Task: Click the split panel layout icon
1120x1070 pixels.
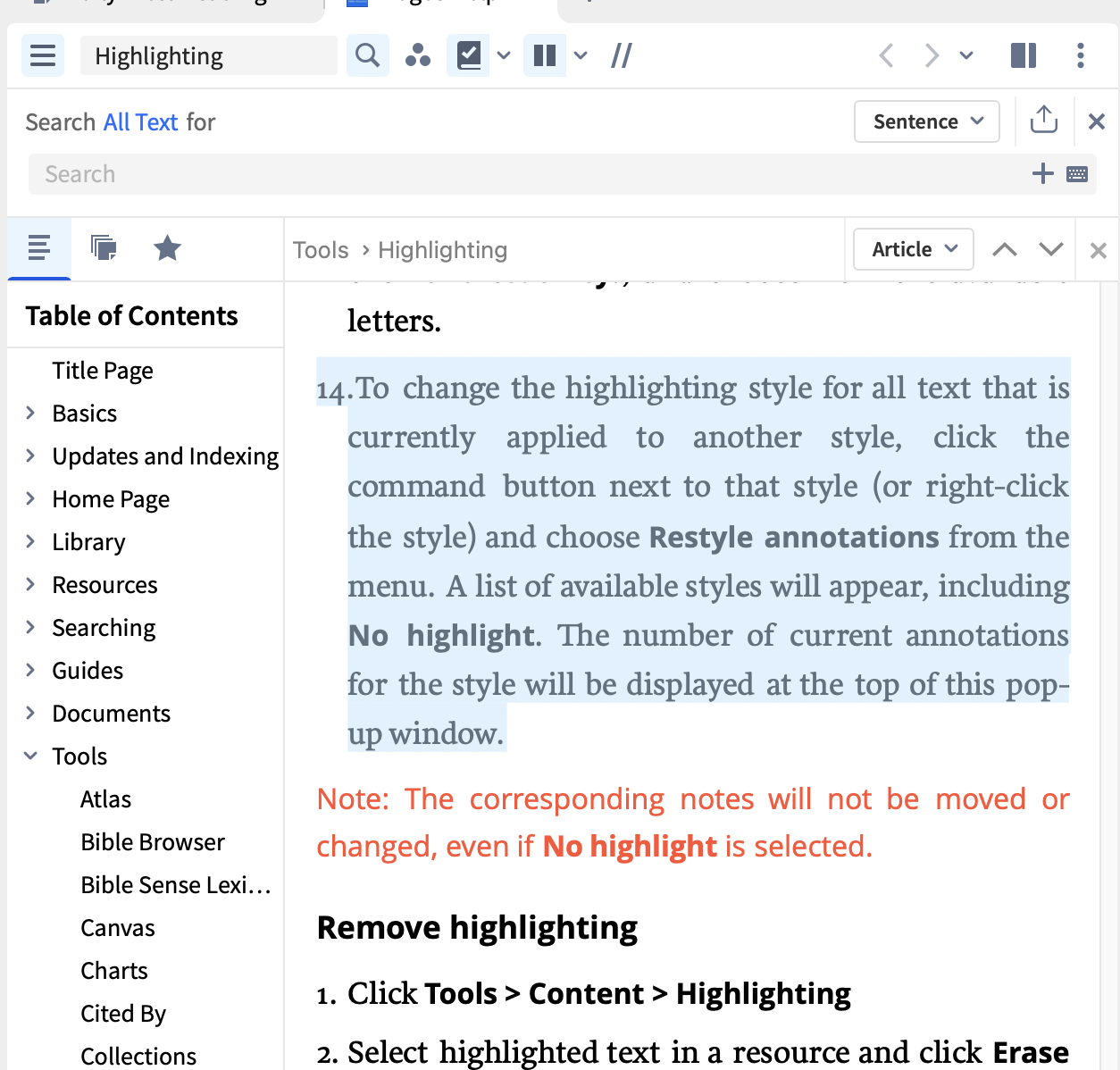Action: click(x=1023, y=56)
